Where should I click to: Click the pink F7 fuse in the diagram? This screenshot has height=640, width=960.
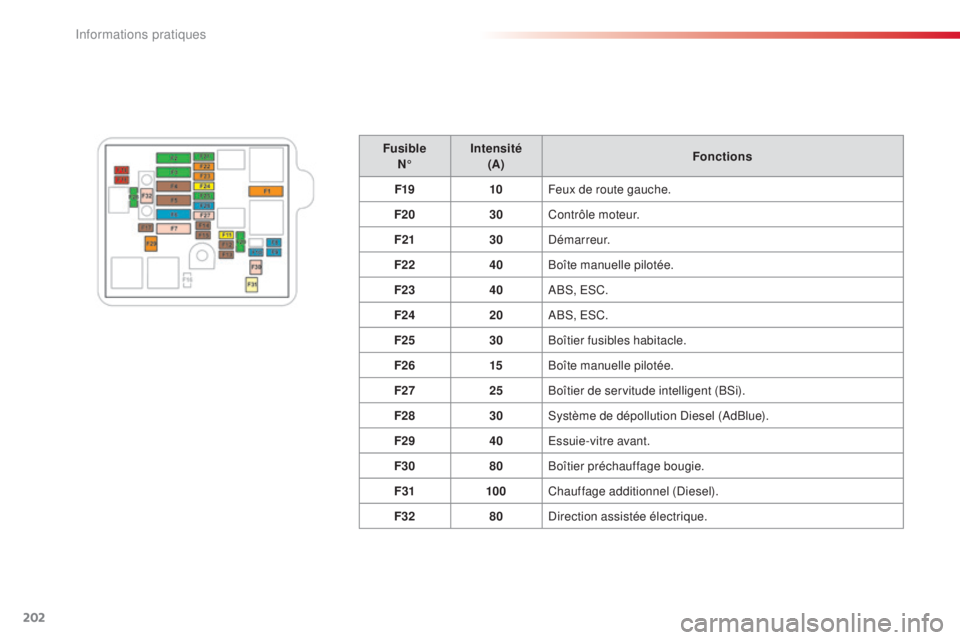[173, 228]
